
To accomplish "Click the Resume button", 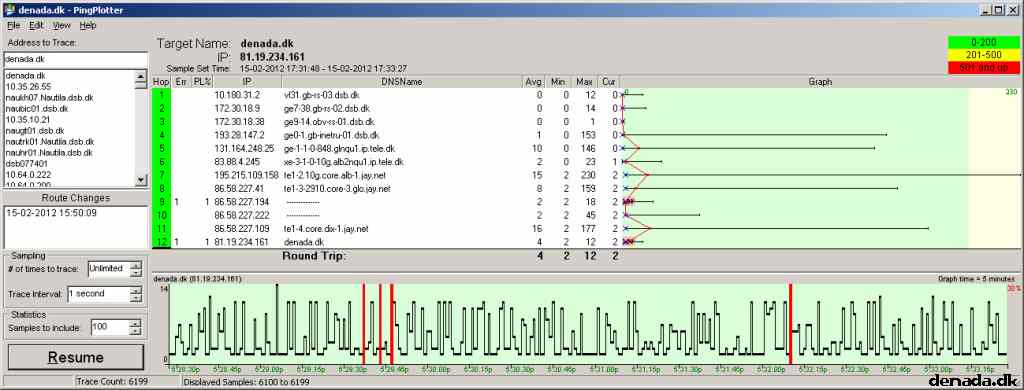I will (76, 357).
